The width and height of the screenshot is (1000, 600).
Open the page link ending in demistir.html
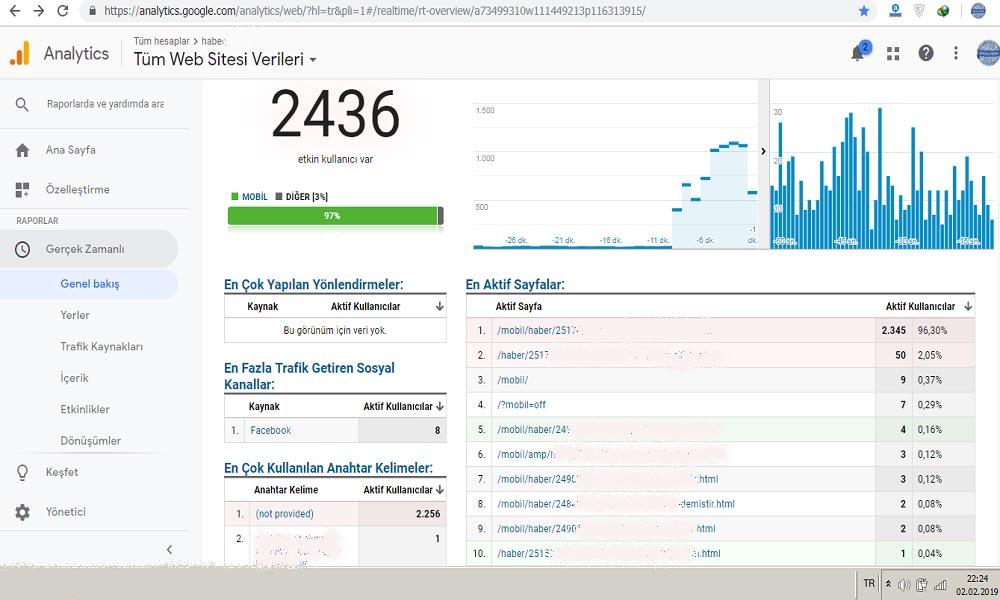pos(616,504)
